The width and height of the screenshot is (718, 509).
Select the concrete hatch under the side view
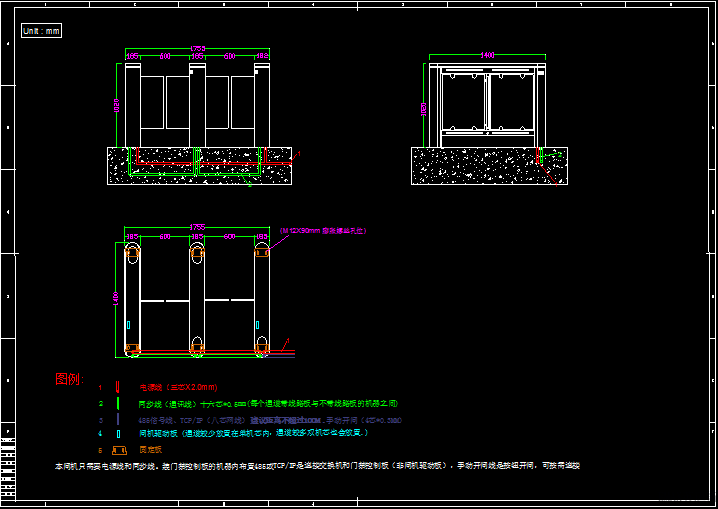click(x=470, y=167)
